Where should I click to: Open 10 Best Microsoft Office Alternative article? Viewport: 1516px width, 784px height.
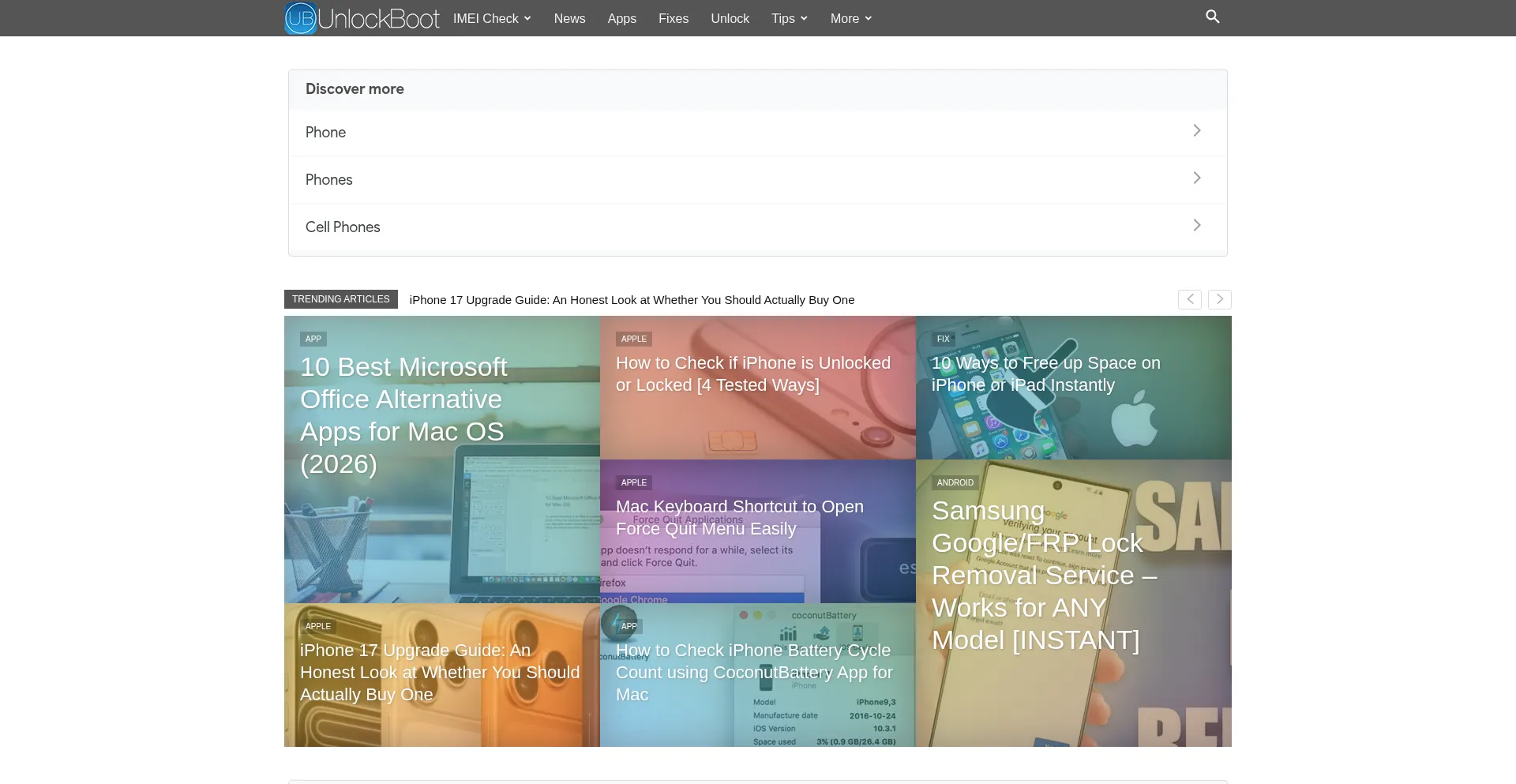(403, 415)
